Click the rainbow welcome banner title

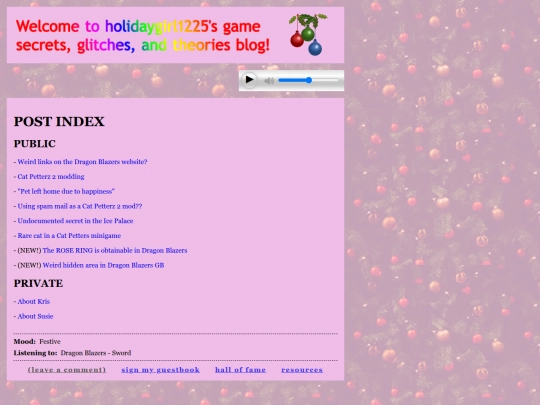coord(143,35)
